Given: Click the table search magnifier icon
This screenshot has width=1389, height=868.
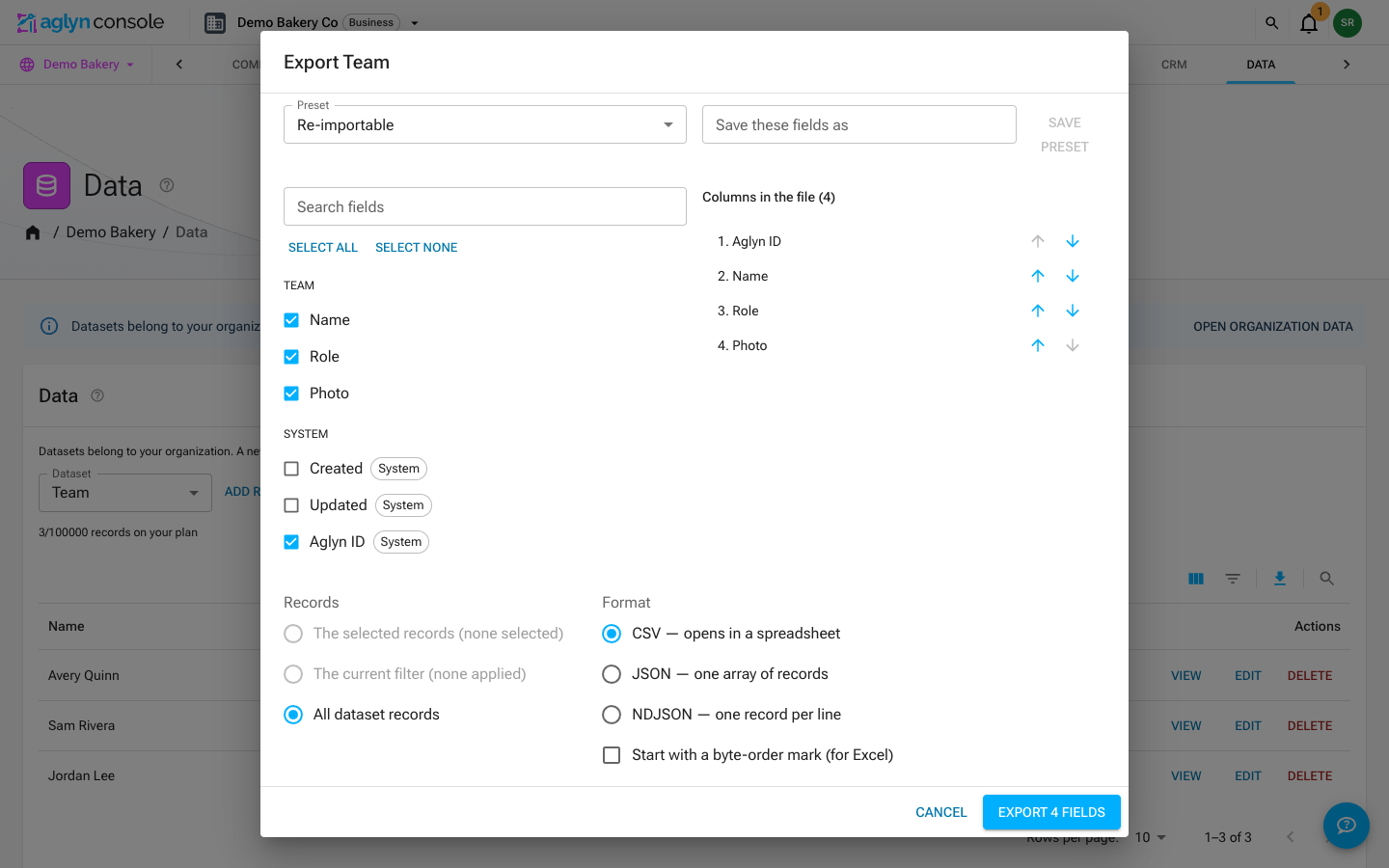Looking at the screenshot, I should coord(1326,579).
